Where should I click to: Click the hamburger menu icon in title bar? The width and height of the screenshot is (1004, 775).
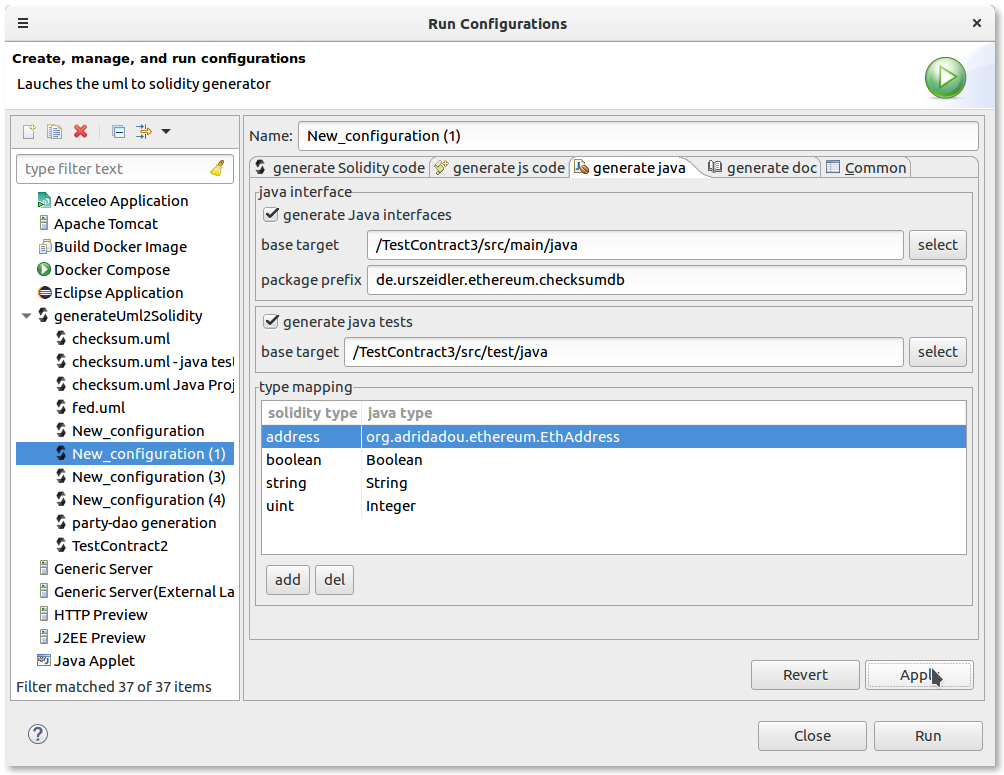23,24
